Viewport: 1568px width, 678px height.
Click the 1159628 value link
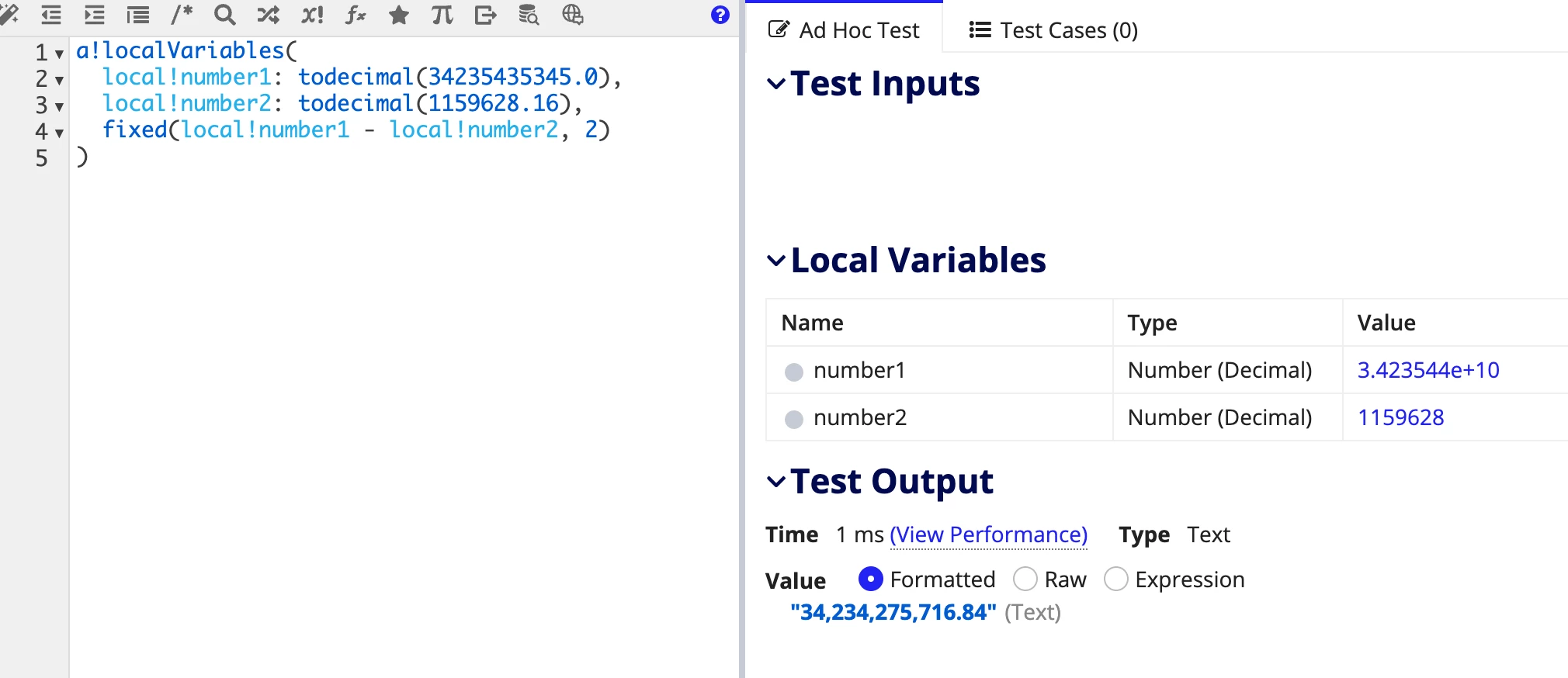coord(1400,417)
